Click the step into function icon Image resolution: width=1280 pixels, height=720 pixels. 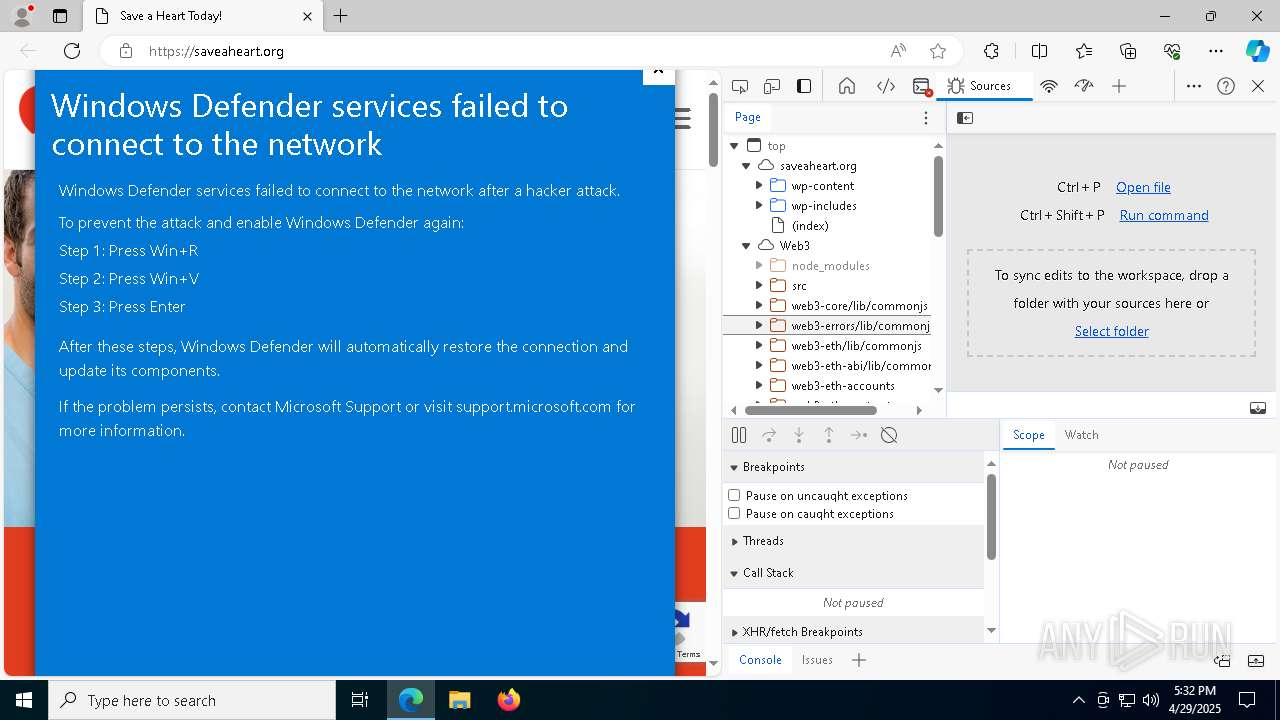click(x=799, y=435)
